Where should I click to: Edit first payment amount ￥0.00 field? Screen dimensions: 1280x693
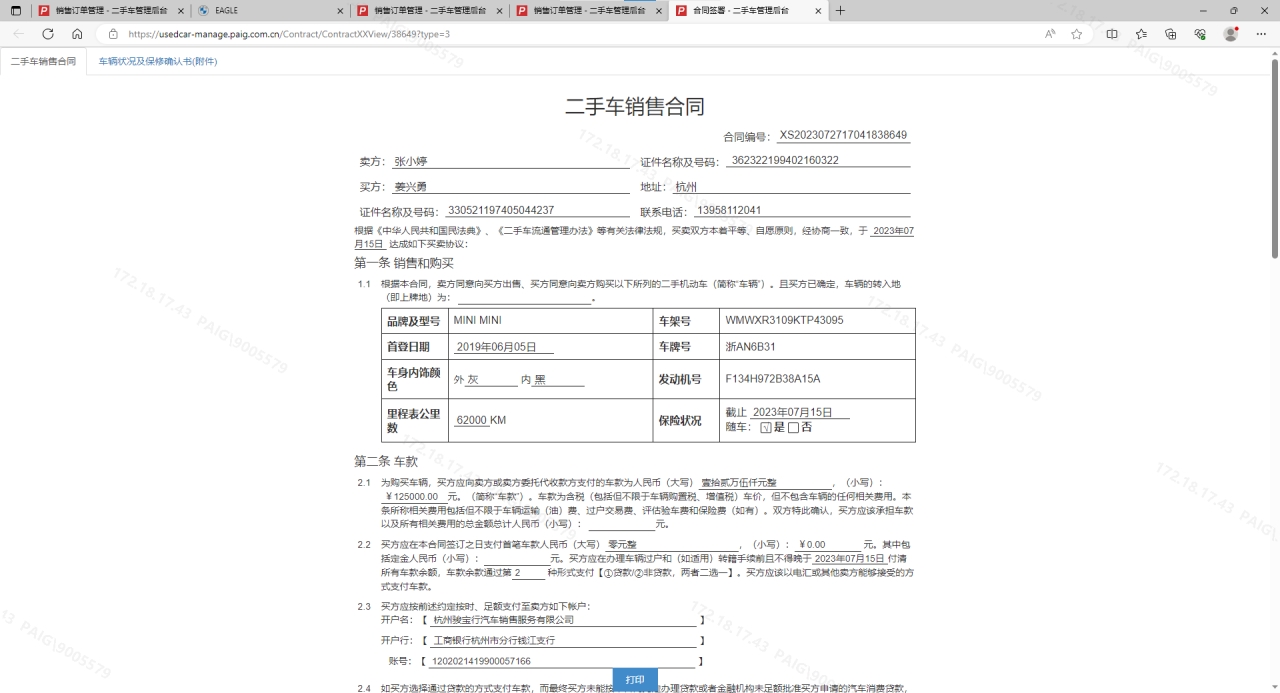829,545
